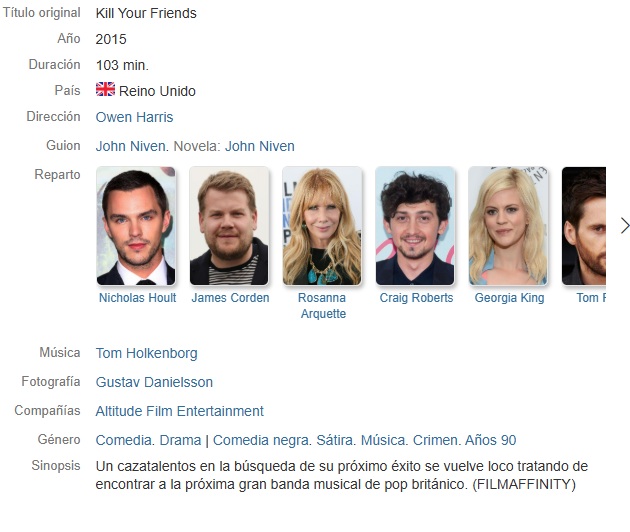The image size is (630, 532).
Task: Click the partially visible Tom cast photo
Action: [x=584, y=226]
